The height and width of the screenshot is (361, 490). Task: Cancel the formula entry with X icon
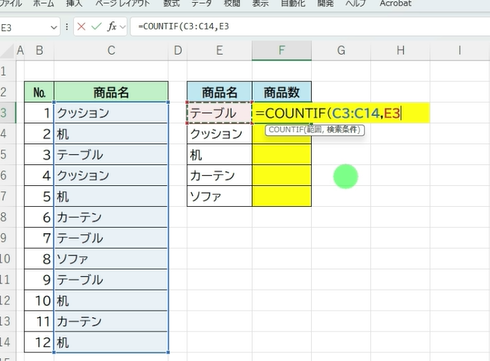(x=81, y=26)
